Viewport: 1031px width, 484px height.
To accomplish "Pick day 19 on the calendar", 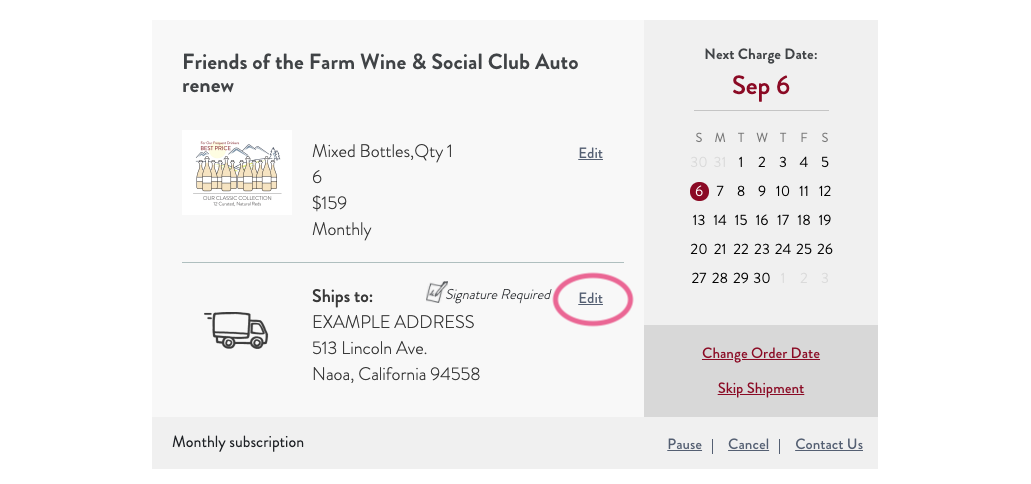I will coord(824,220).
